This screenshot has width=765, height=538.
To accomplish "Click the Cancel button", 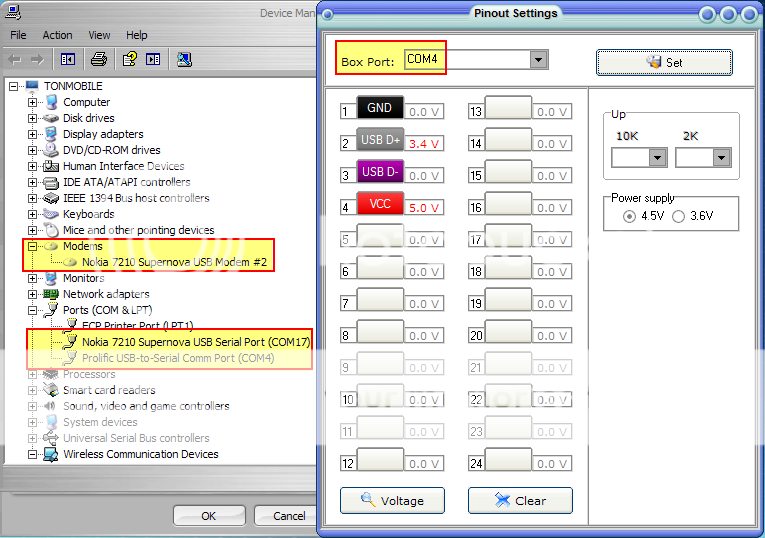I will (x=288, y=516).
